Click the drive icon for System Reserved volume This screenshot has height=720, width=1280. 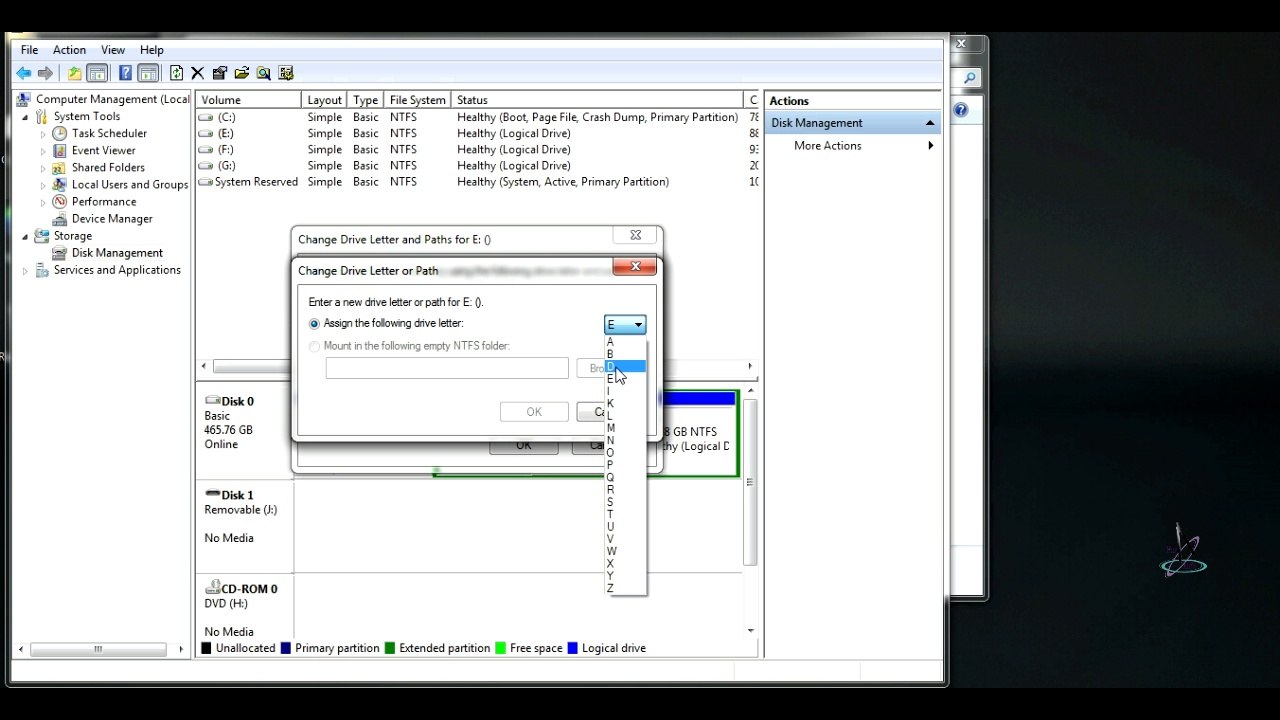point(206,182)
